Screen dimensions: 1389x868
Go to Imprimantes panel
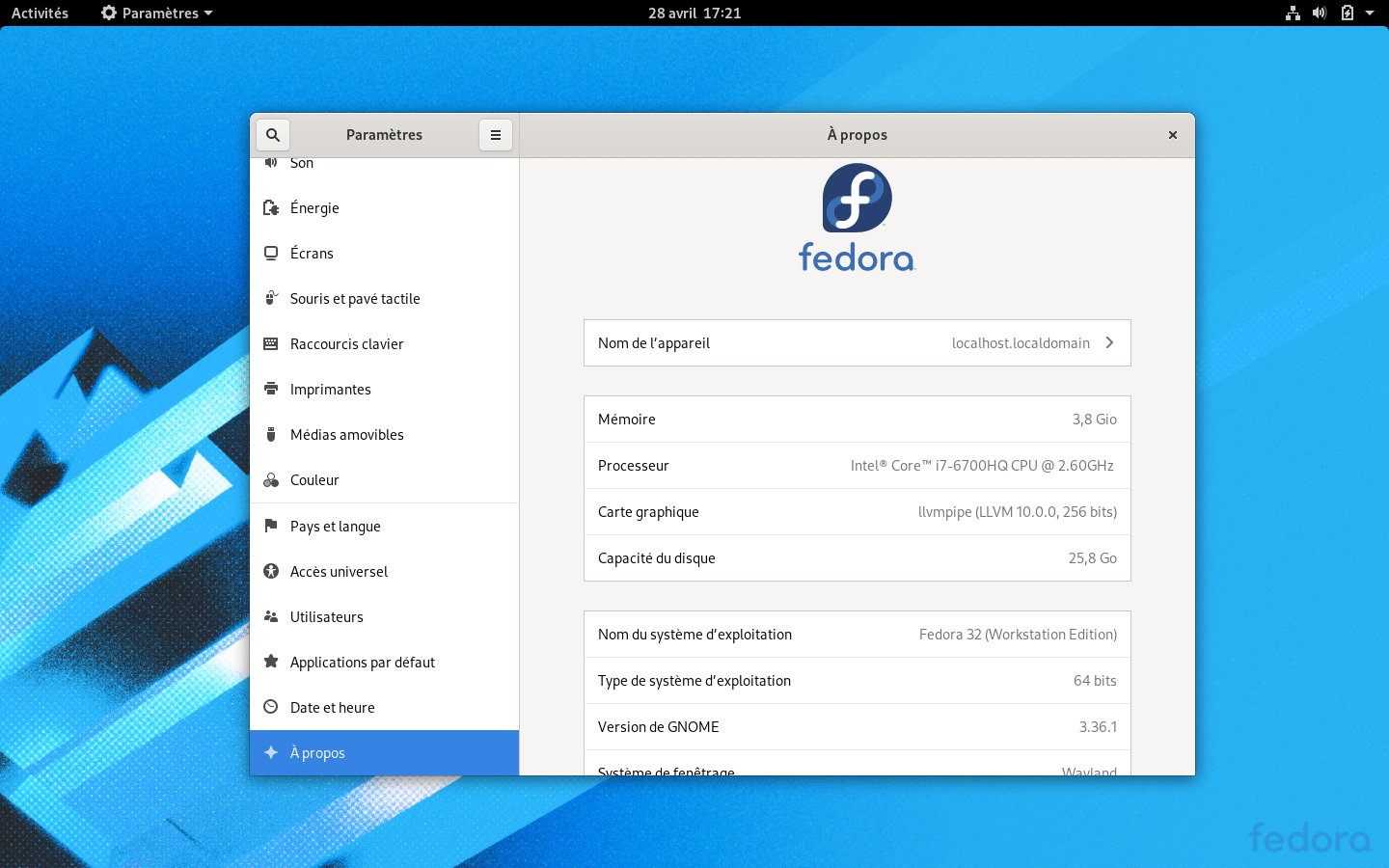(384, 390)
